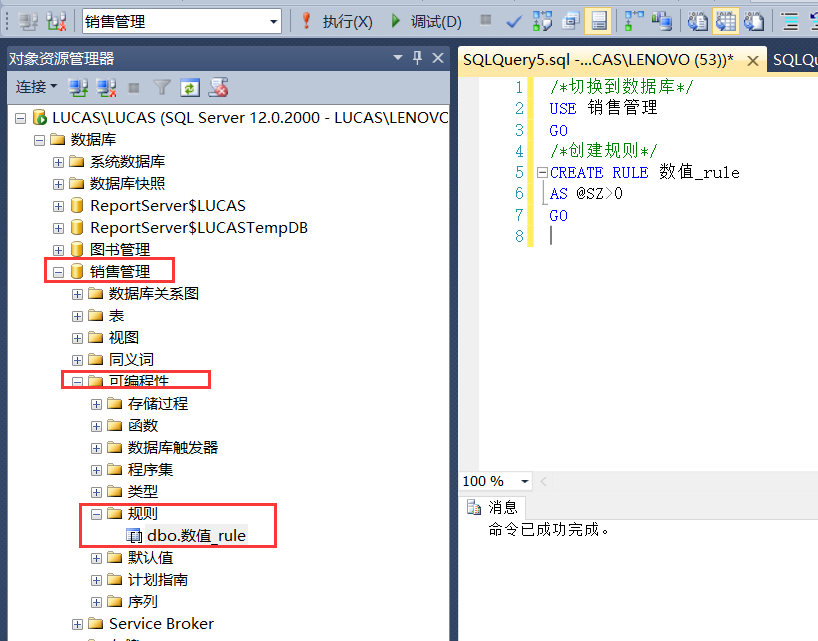Click the 命令已成功完成。 message text

pos(548,530)
